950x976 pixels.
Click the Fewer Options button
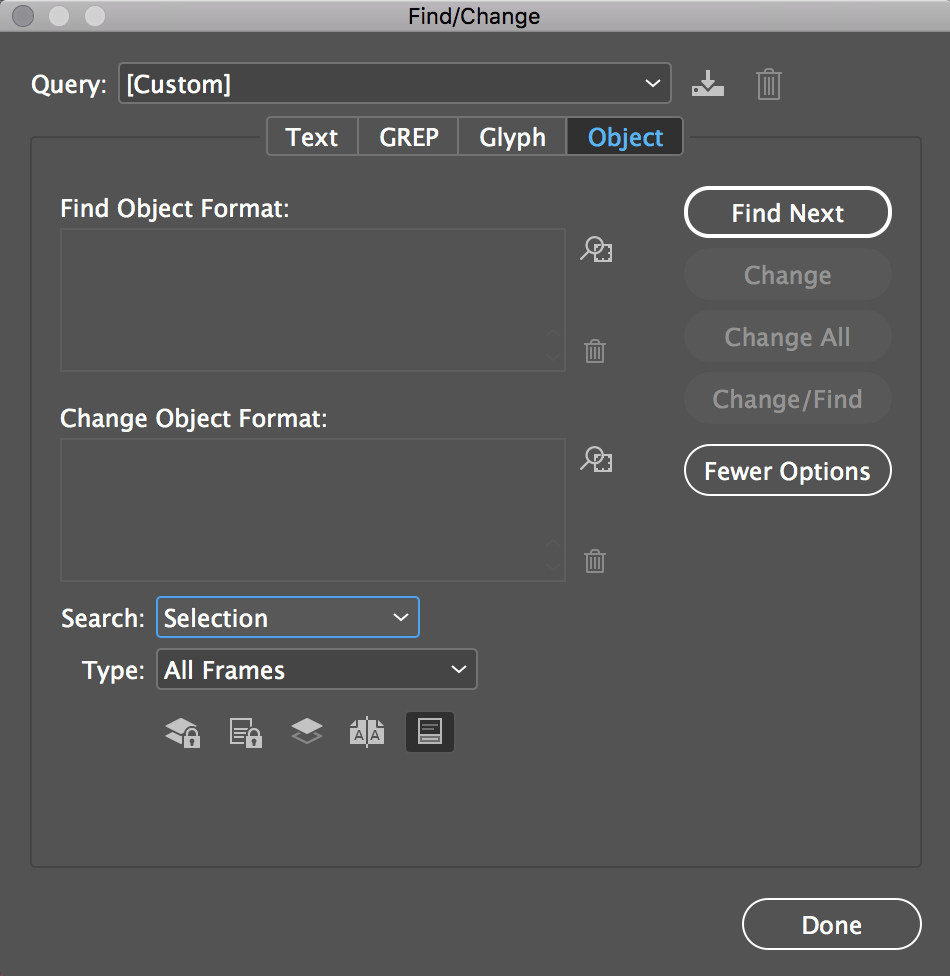pyautogui.click(x=788, y=471)
